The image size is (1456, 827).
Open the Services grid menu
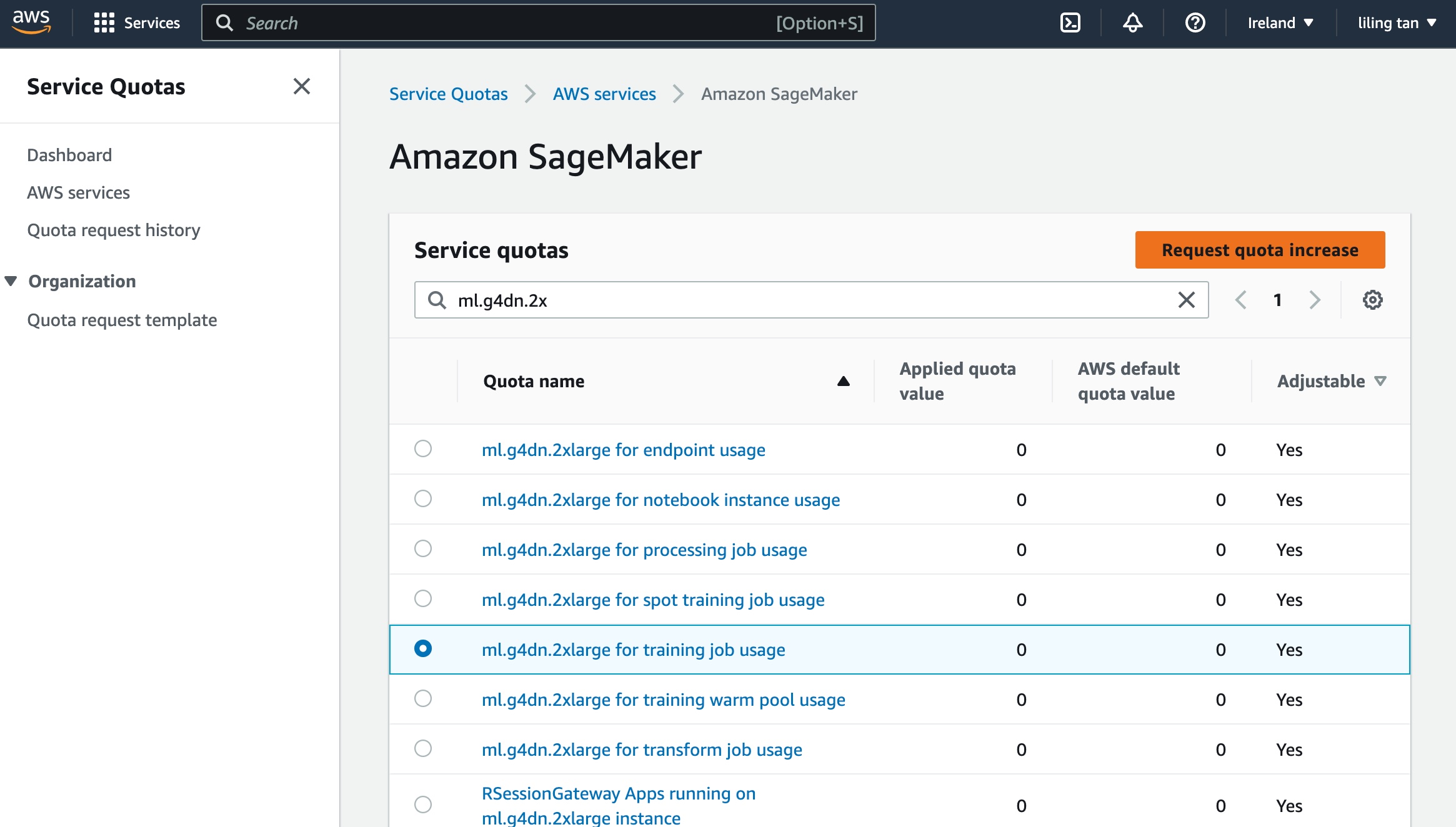point(137,23)
